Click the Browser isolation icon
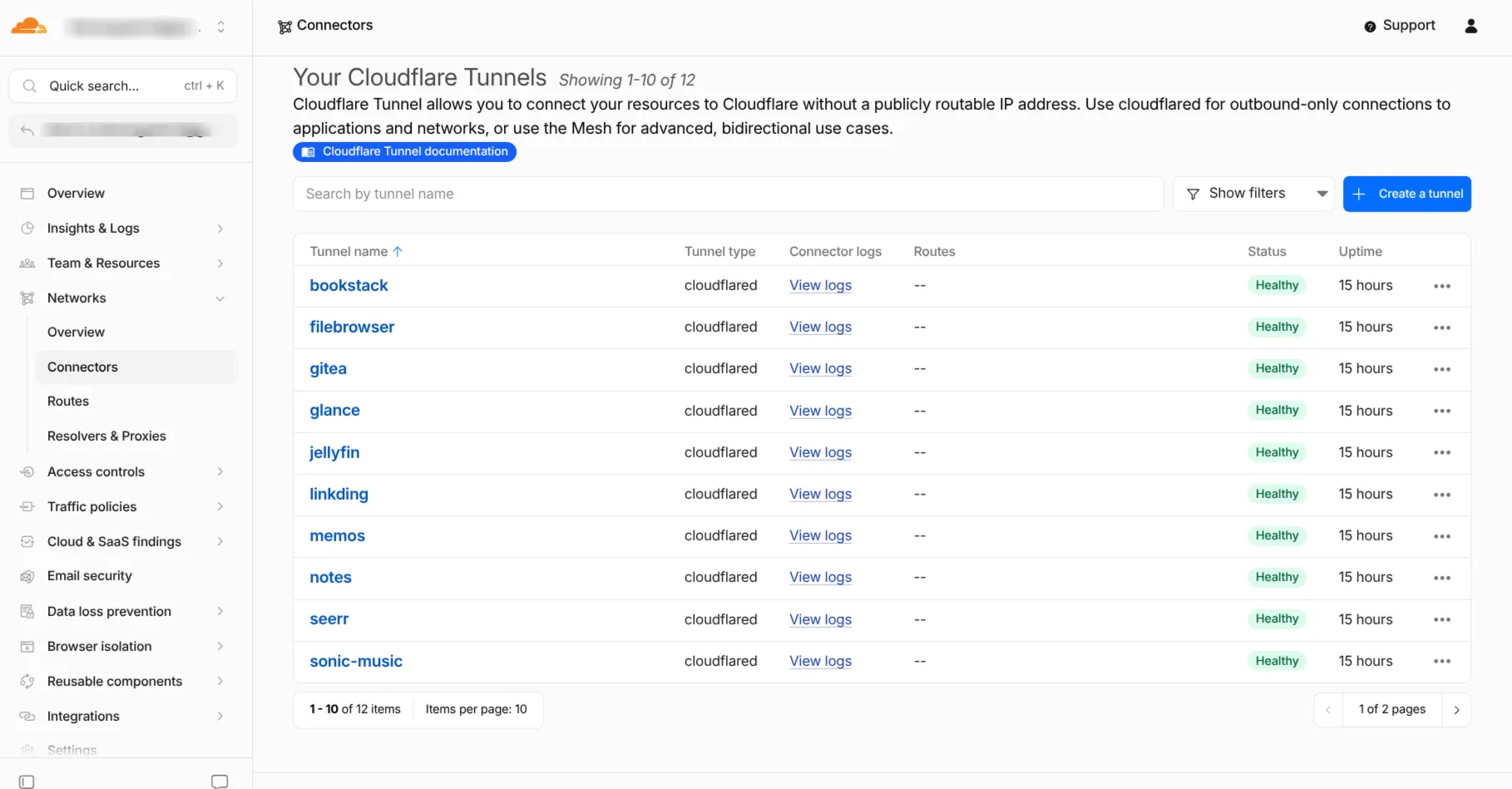Viewport: 1512px width, 789px height. click(x=27, y=647)
